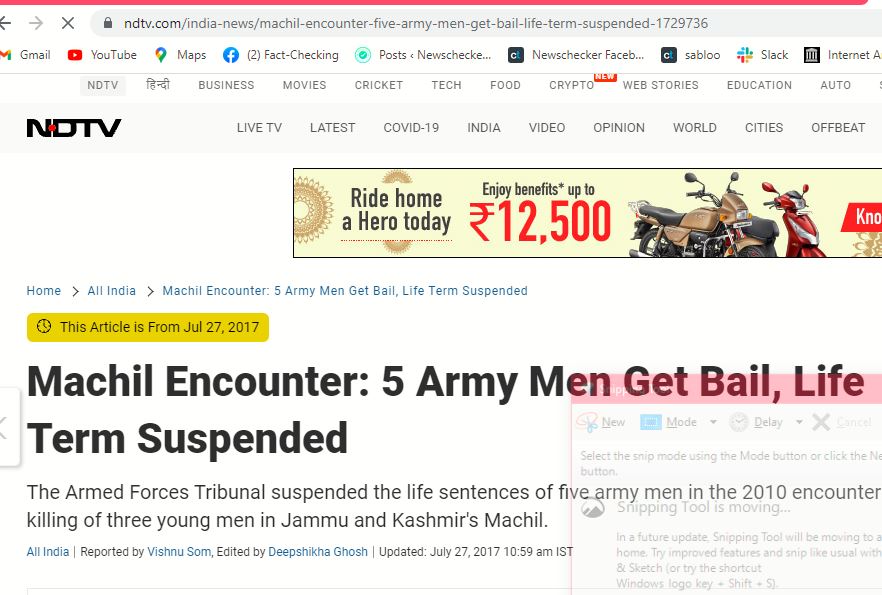Click the NDTV logo

click(74, 128)
